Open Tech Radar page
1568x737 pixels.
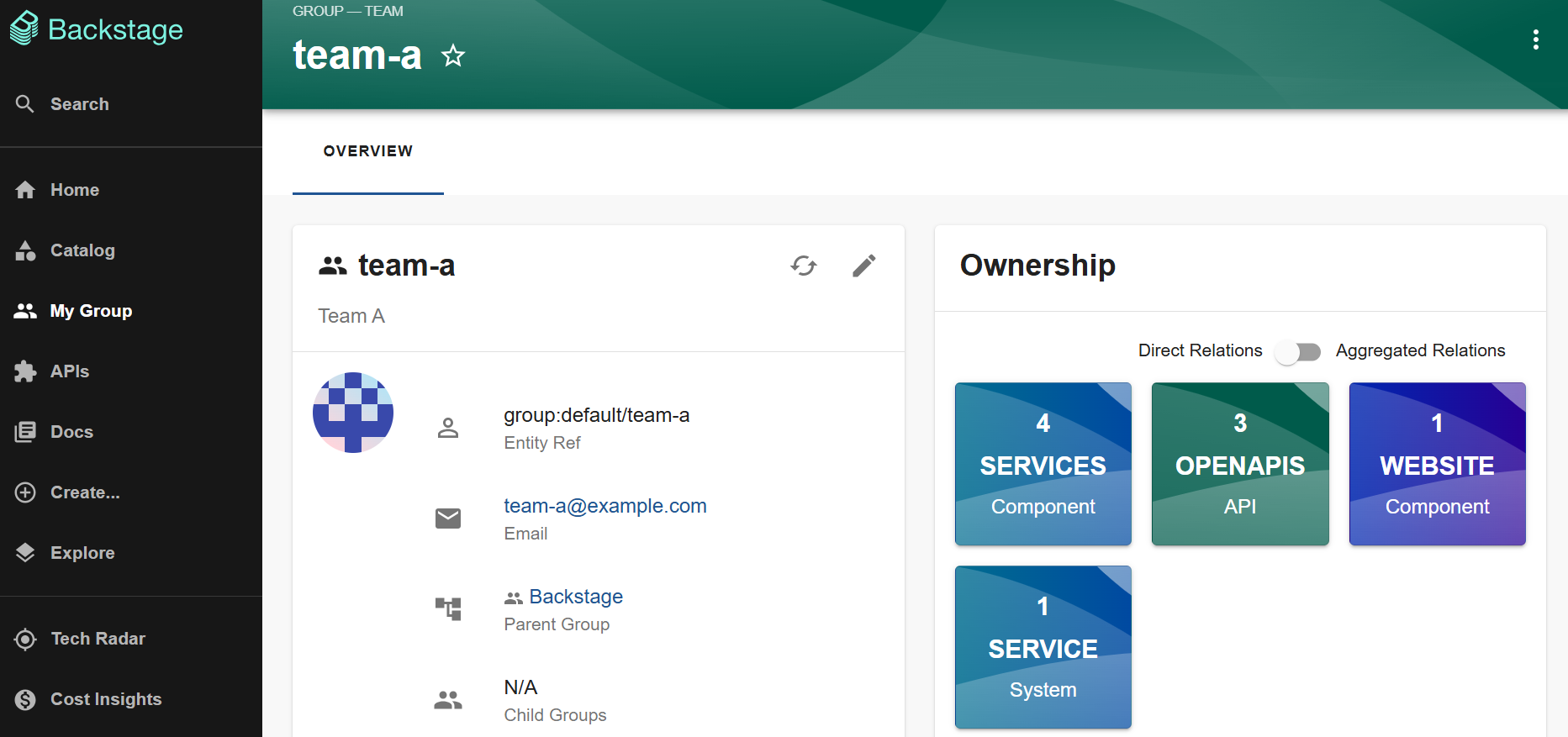pyautogui.click(x=98, y=639)
